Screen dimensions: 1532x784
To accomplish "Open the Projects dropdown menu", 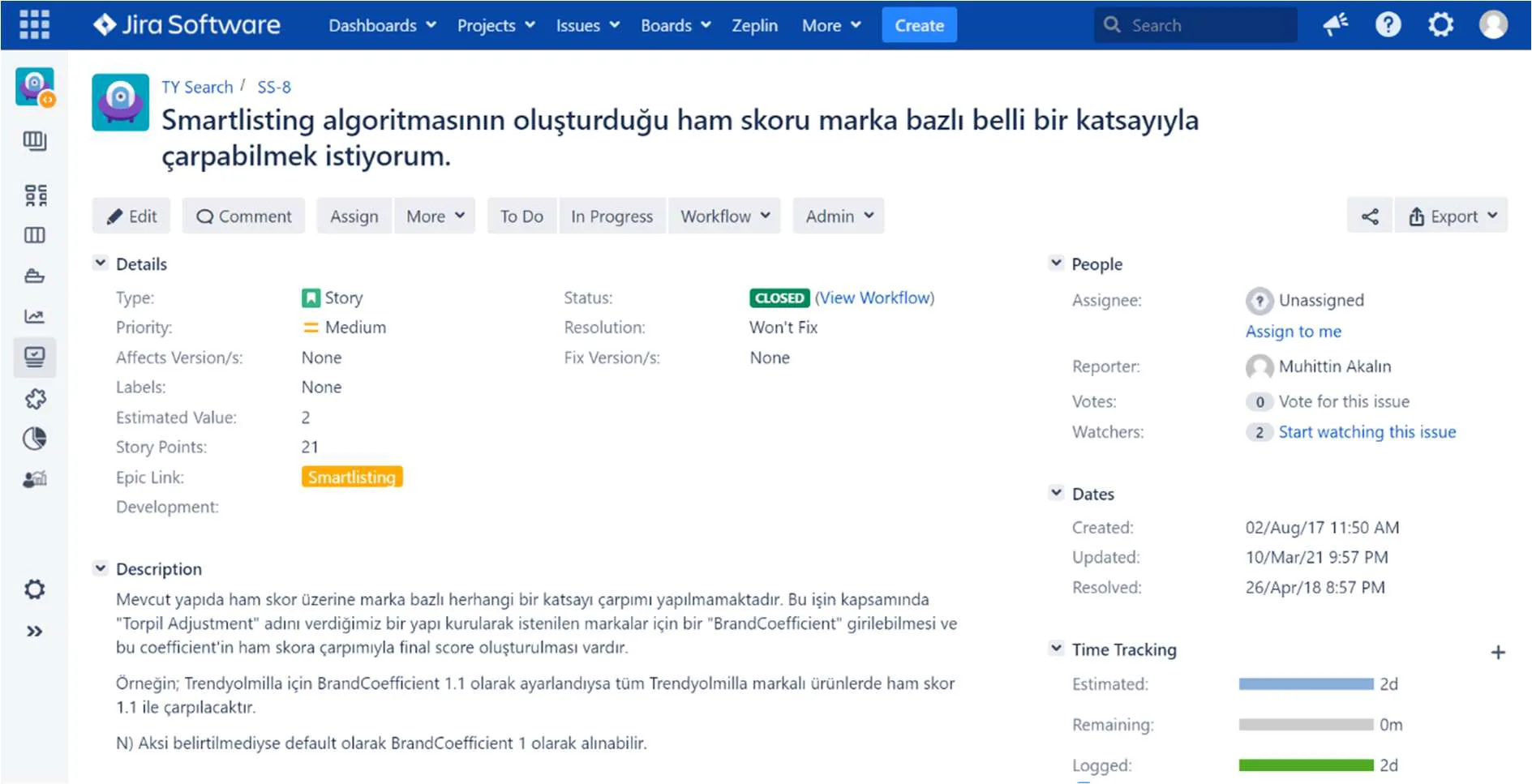I will [x=496, y=25].
